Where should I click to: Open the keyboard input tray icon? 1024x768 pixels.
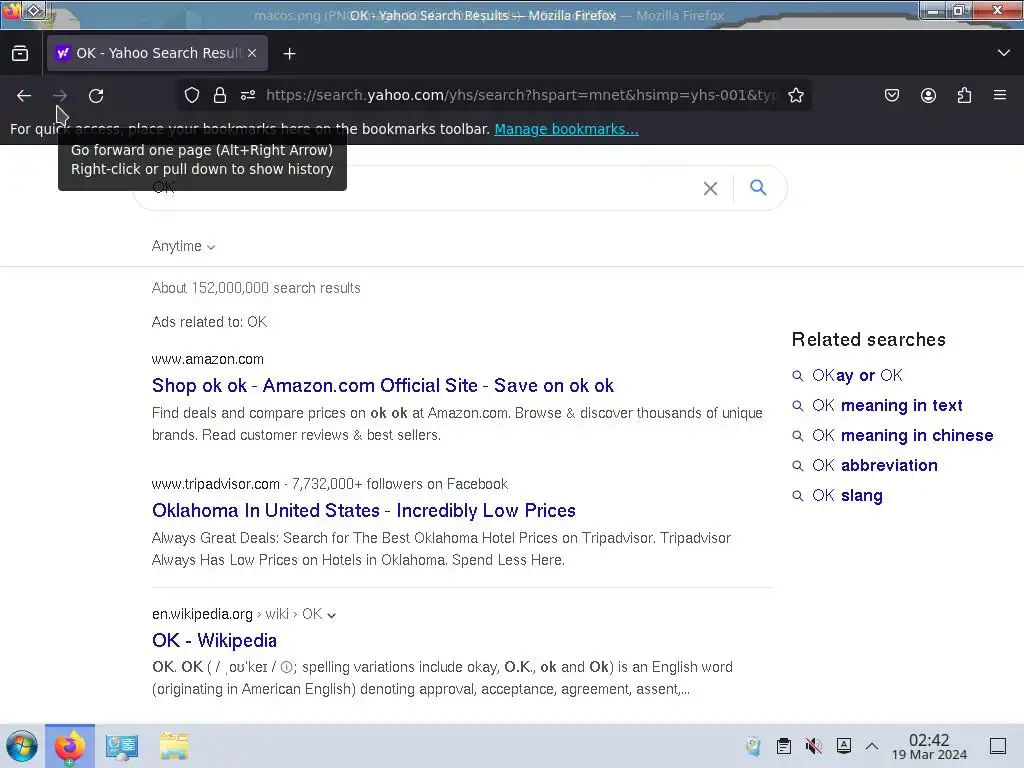tap(844, 746)
